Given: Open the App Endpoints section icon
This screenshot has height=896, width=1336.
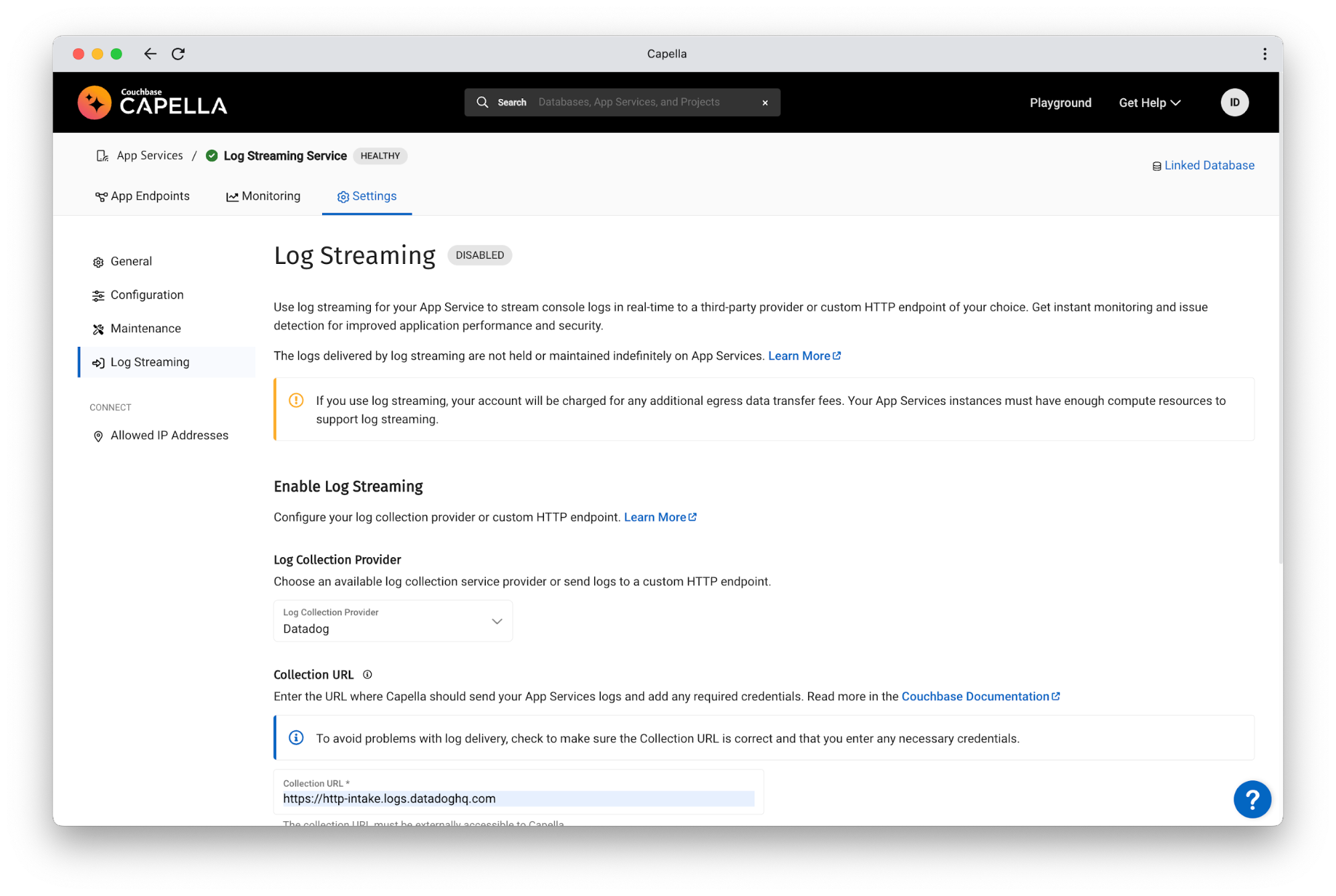Looking at the screenshot, I should click(x=102, y=196).
